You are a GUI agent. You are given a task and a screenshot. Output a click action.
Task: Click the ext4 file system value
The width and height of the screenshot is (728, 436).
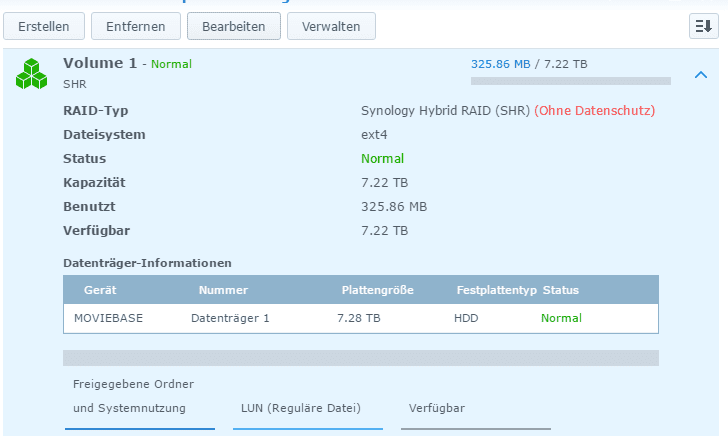coord(374,135)
